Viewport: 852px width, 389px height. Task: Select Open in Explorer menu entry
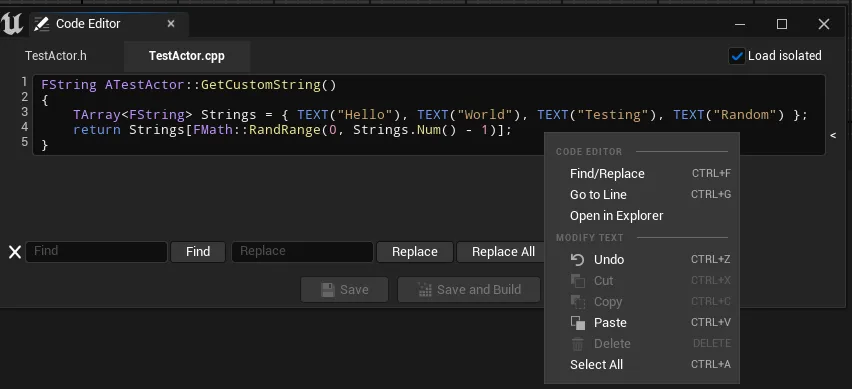[642, 216]
